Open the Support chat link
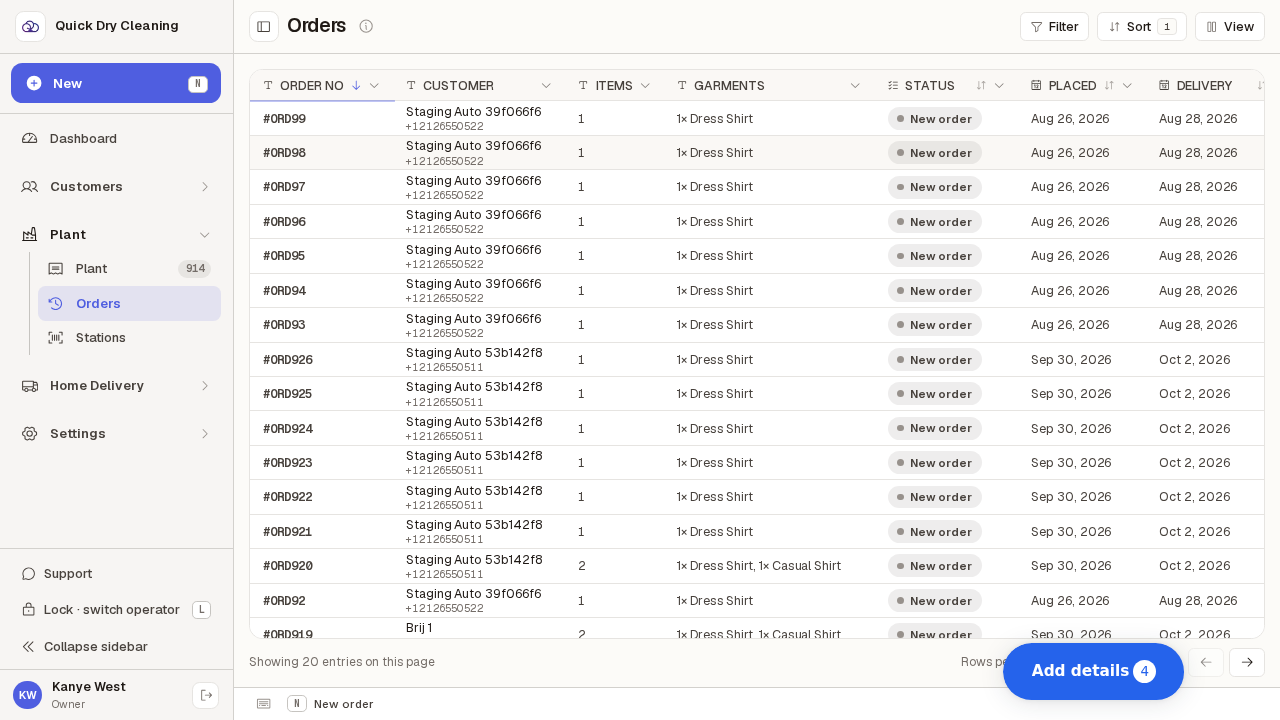 coord(116,573)
